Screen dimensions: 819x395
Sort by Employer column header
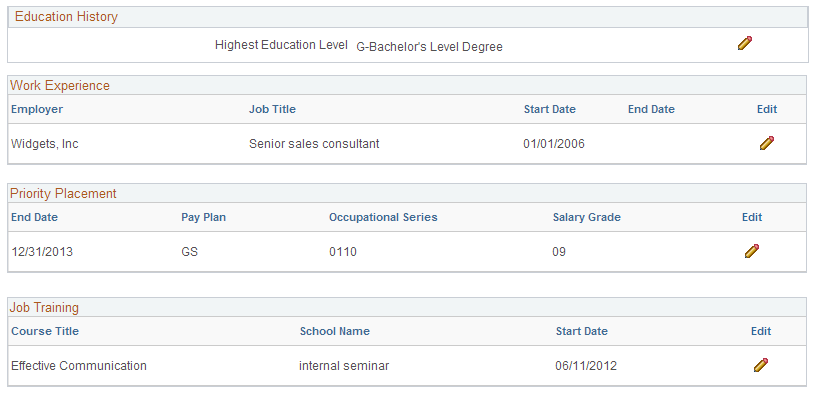pos(37,109)
